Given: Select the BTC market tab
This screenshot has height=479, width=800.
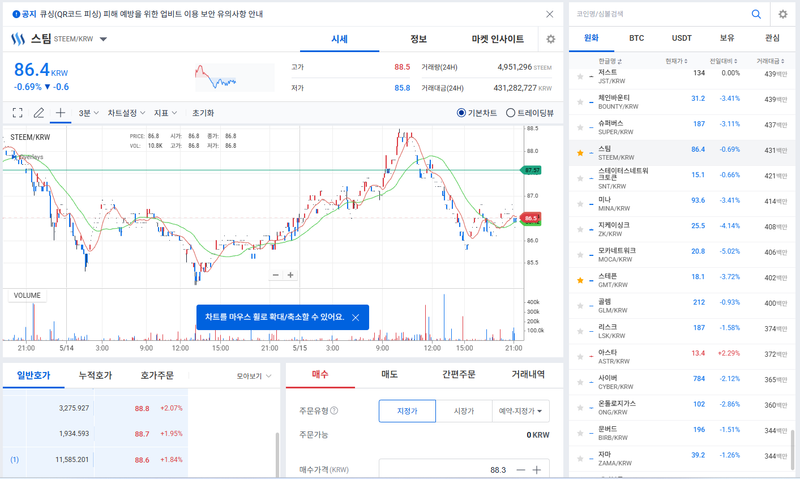Looking at the screenshot, I should (636, 38).
